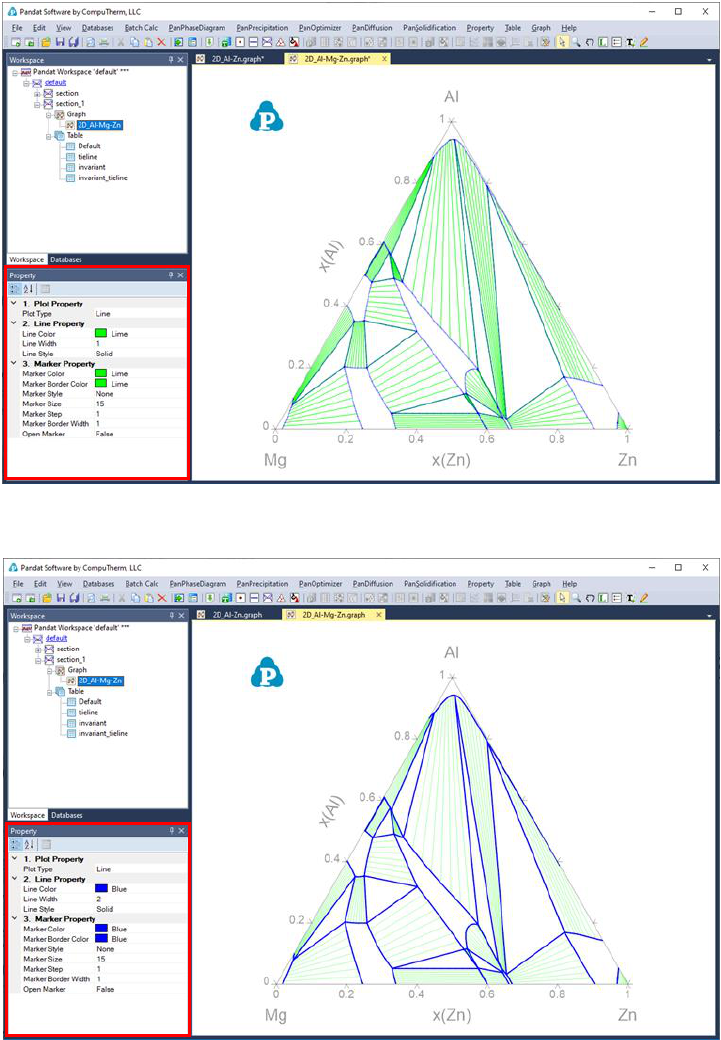This screenshot has width=721, height=1040.
Task: Click Lime Marker Color swatch in upper panel
Action: (101, 373)
